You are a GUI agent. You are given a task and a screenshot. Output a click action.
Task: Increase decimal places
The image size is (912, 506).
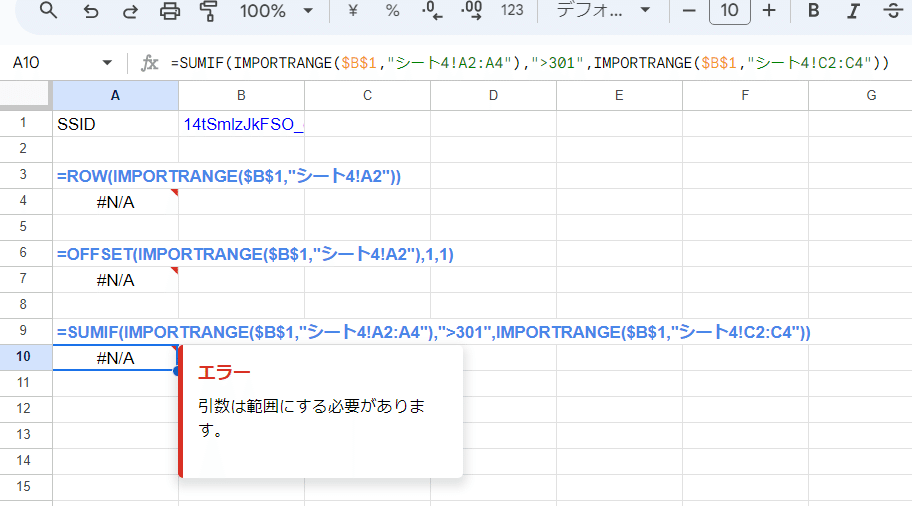click(x=471, y=10)
